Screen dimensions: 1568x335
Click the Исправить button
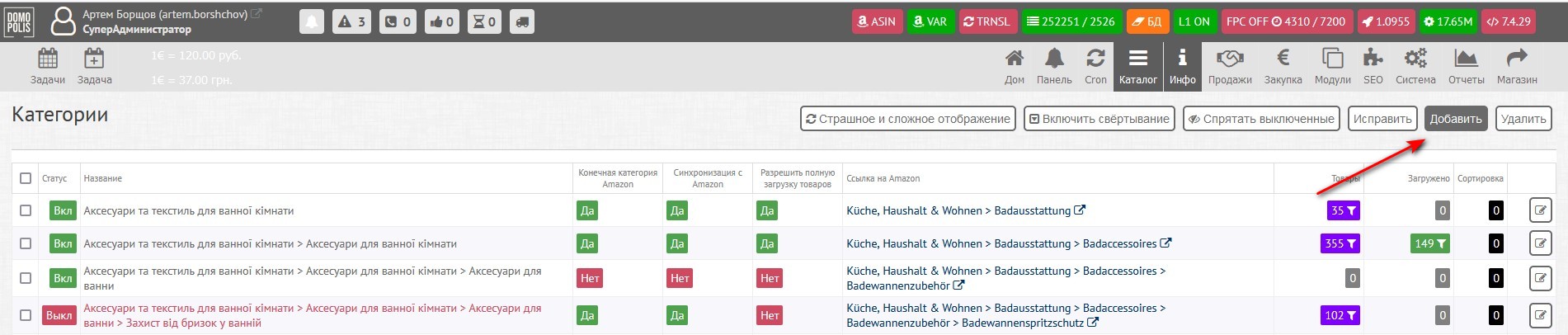pos(1382,119)
